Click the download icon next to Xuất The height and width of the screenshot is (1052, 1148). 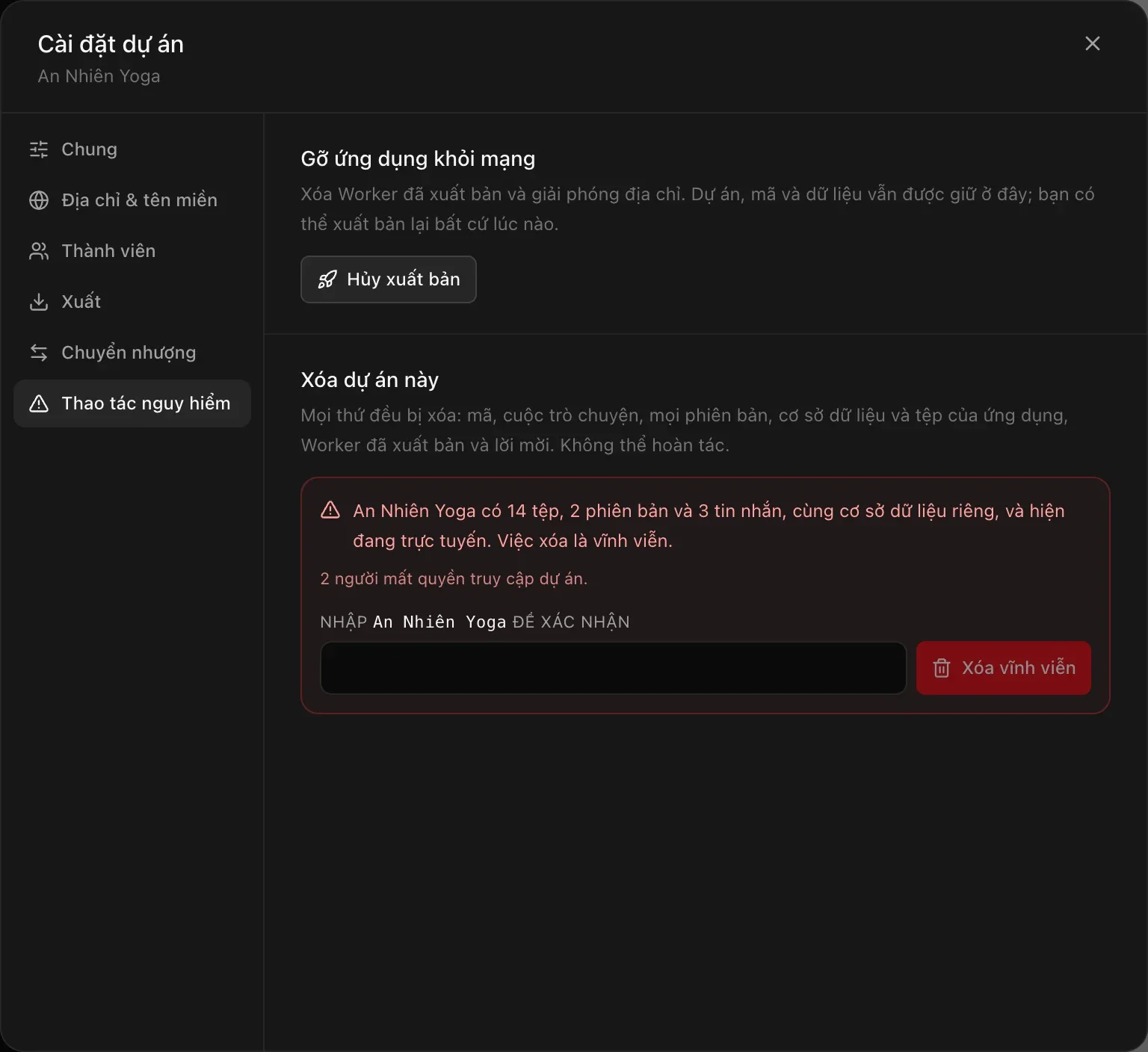39,302
